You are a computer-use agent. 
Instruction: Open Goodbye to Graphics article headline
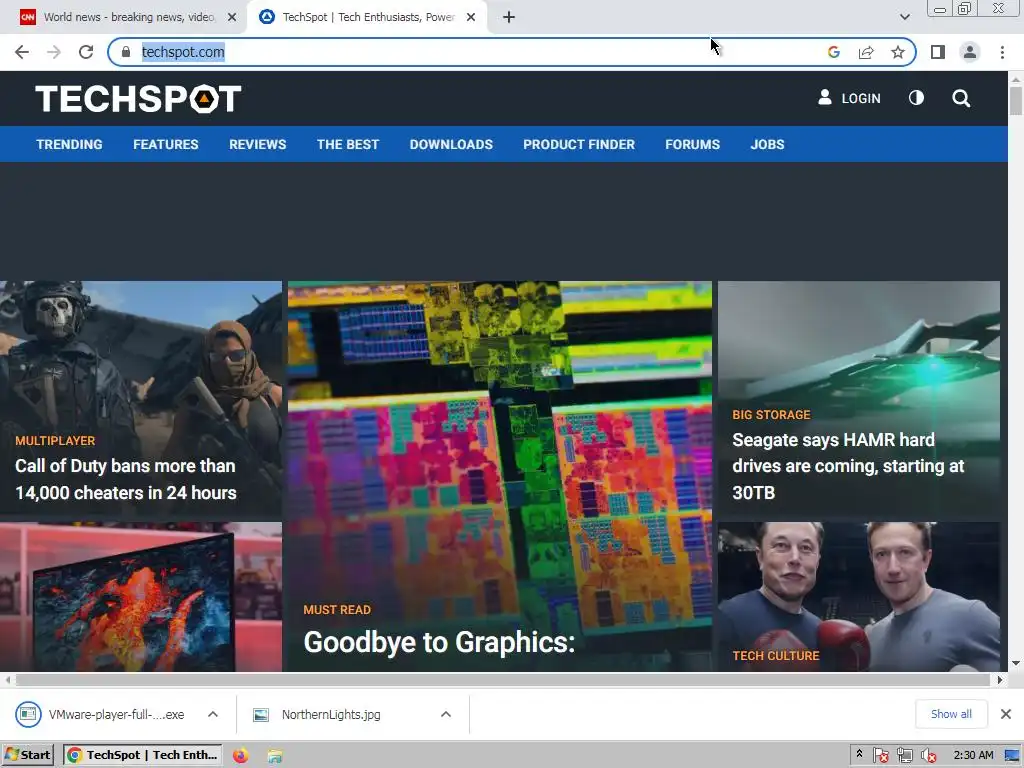[x=439, y=642]
